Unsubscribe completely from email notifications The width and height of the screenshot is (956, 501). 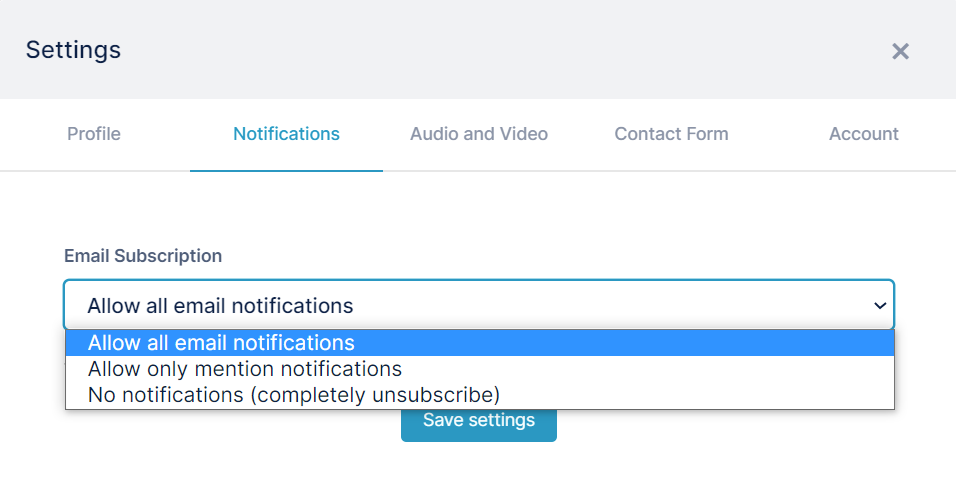(x=480, y=396)
